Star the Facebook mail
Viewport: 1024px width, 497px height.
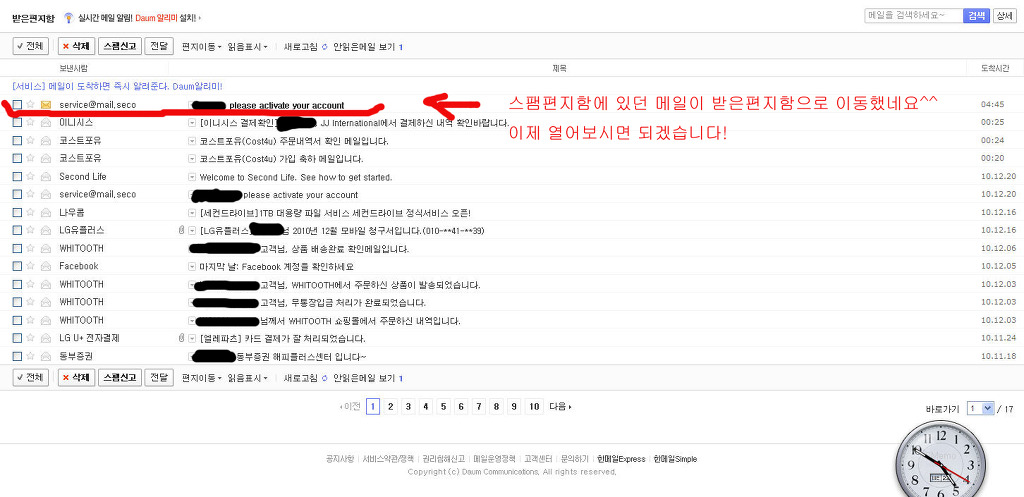tap(30, 266)
